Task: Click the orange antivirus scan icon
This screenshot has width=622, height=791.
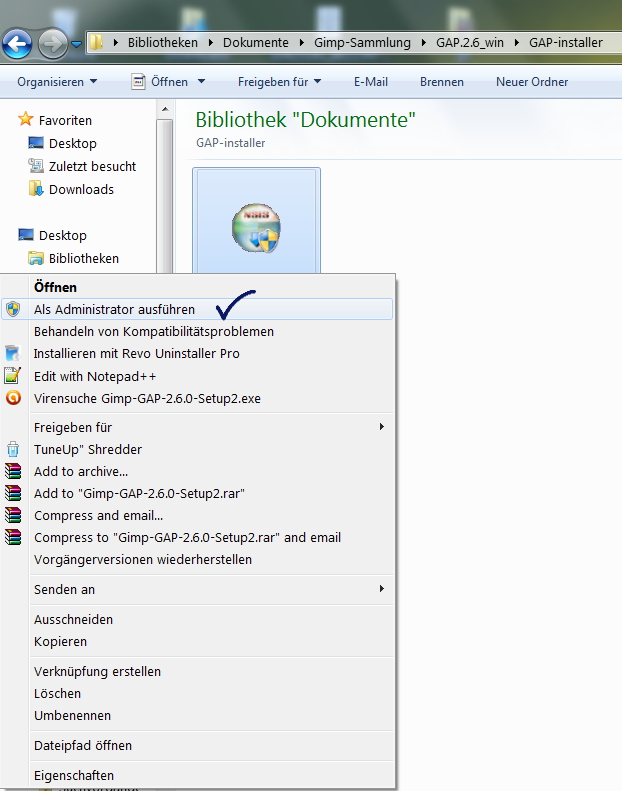Action: pos(13,398)
